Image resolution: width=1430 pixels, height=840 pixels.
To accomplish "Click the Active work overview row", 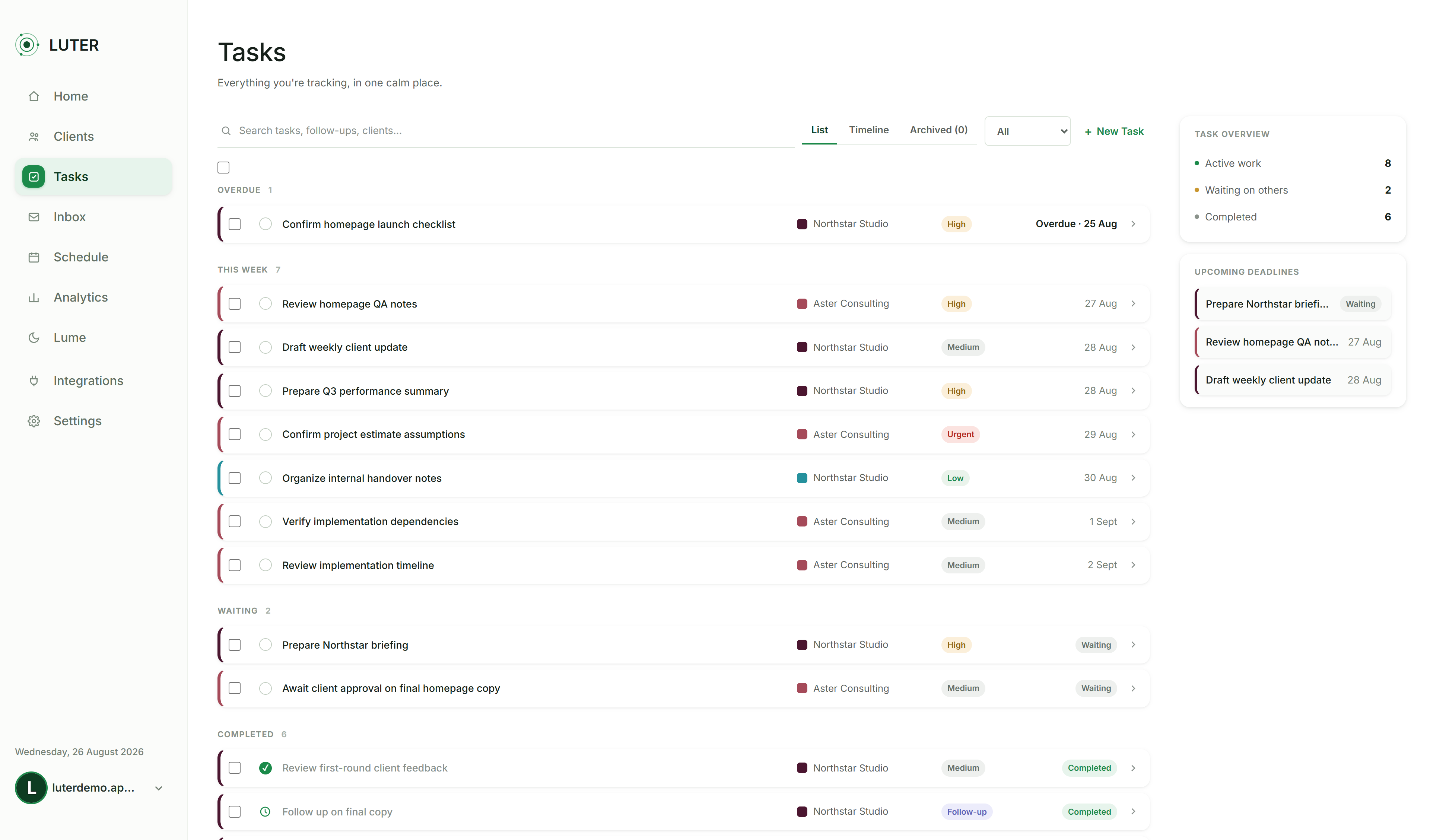I will tap(1292, 163).
